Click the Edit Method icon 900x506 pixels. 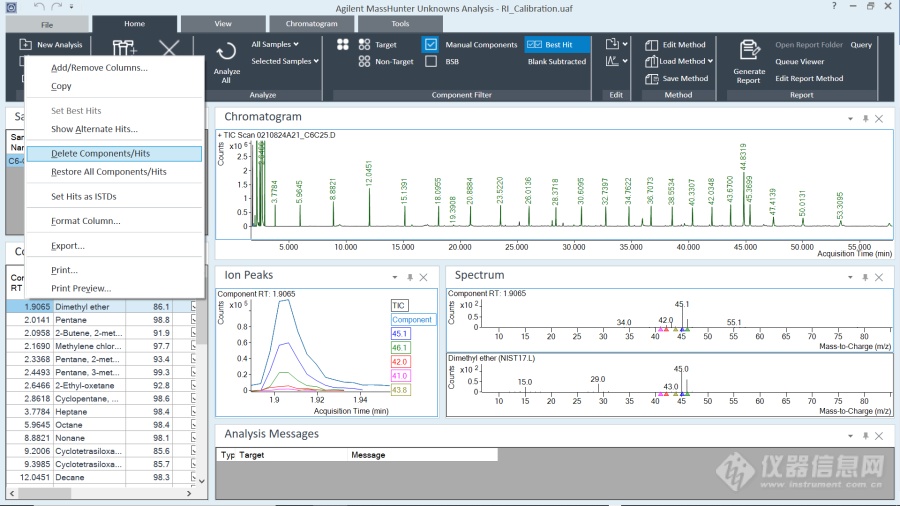(651, 45)
